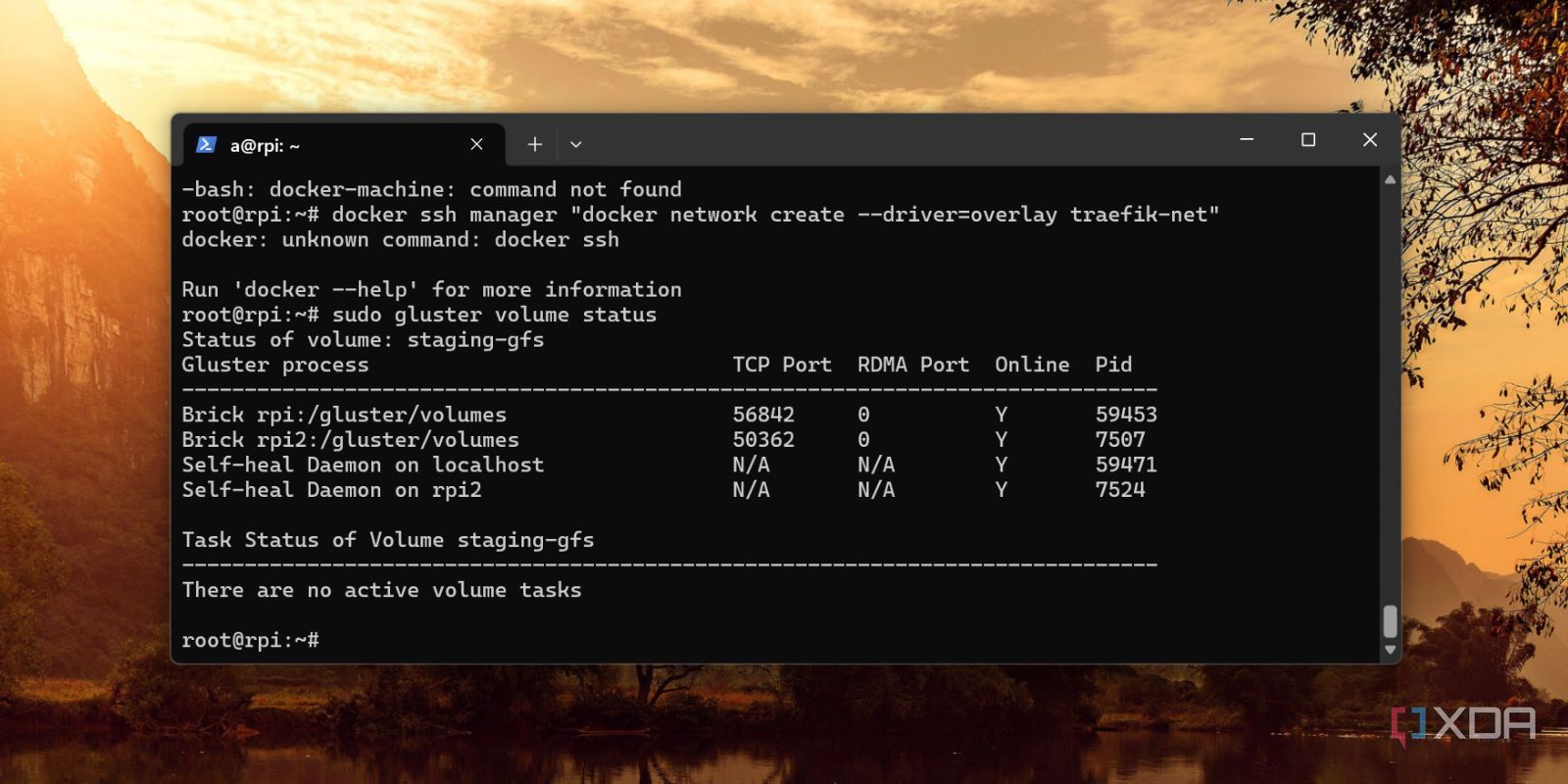Minimize the terminal window
Viewport: 1568px width, 784px height.
(1247, 140)
